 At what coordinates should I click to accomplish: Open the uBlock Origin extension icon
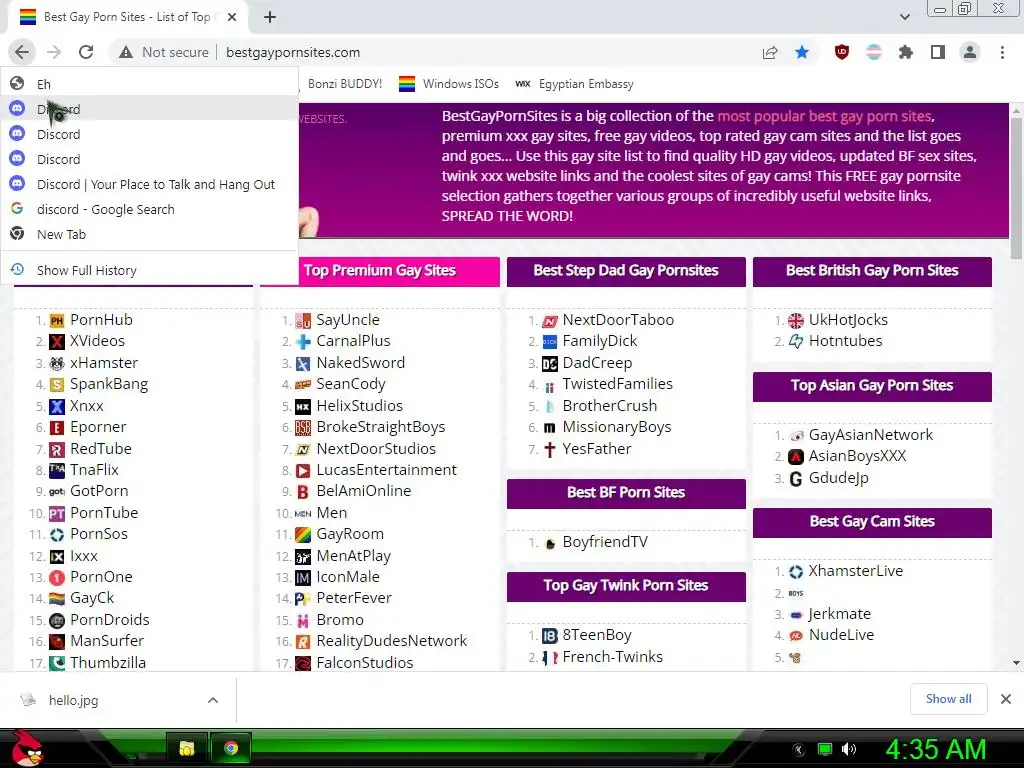(842, 52)
